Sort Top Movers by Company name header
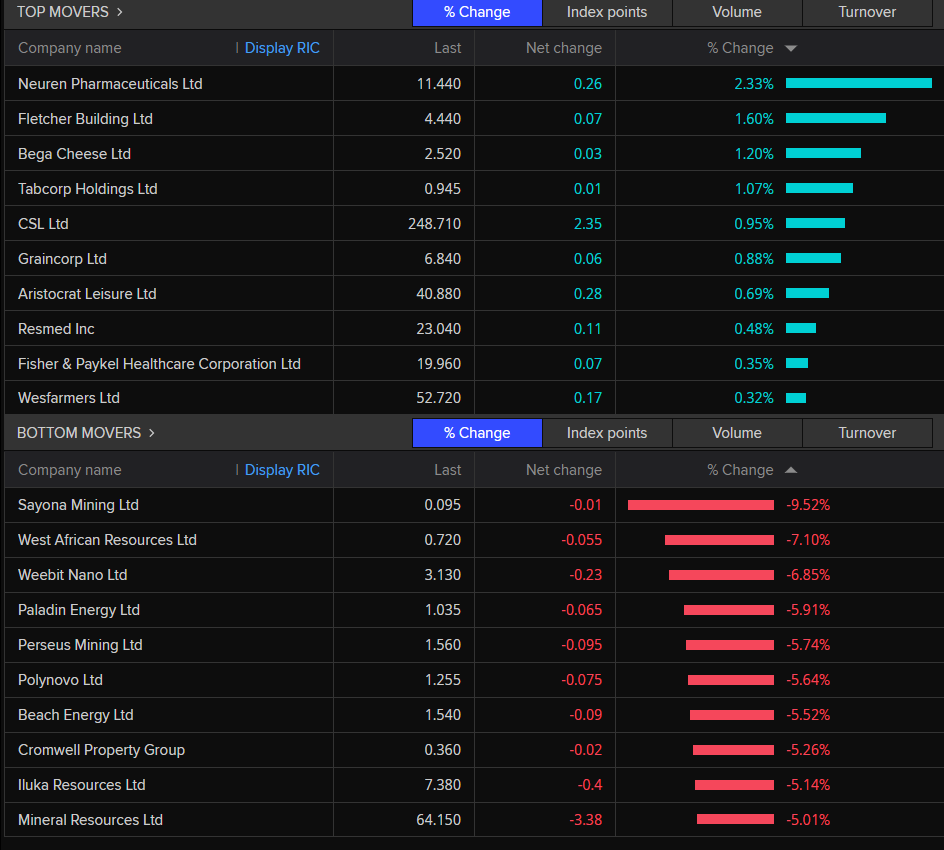The height and width of the screenshot is (850, 944). 70,48
